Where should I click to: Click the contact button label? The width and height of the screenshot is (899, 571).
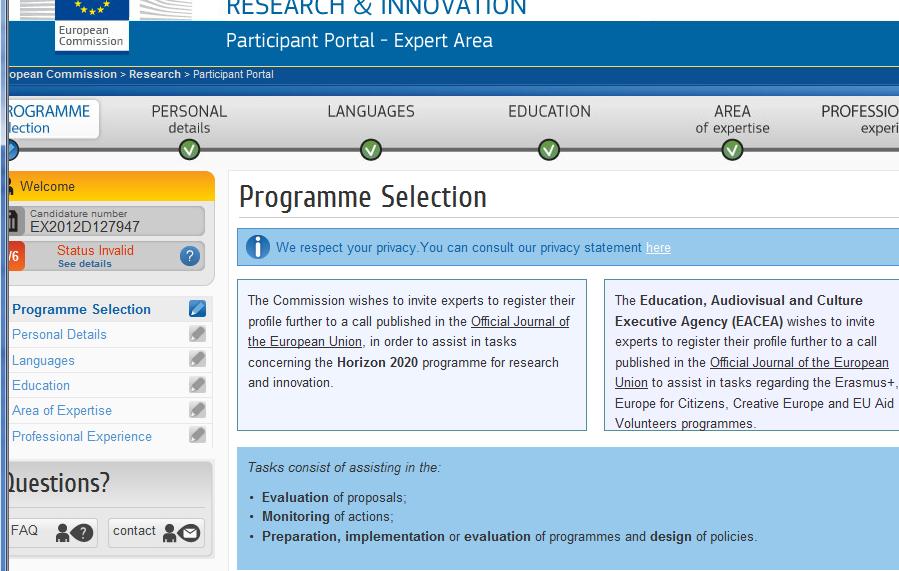134,530
